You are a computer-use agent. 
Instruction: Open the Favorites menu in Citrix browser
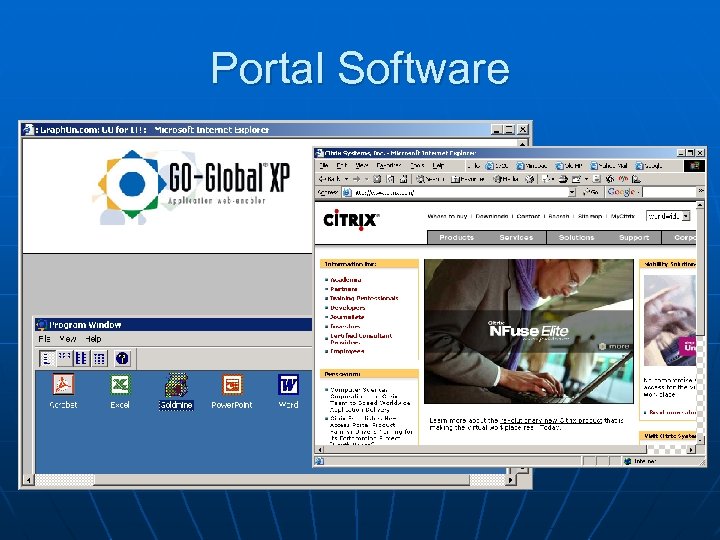[x=389, y=166]
